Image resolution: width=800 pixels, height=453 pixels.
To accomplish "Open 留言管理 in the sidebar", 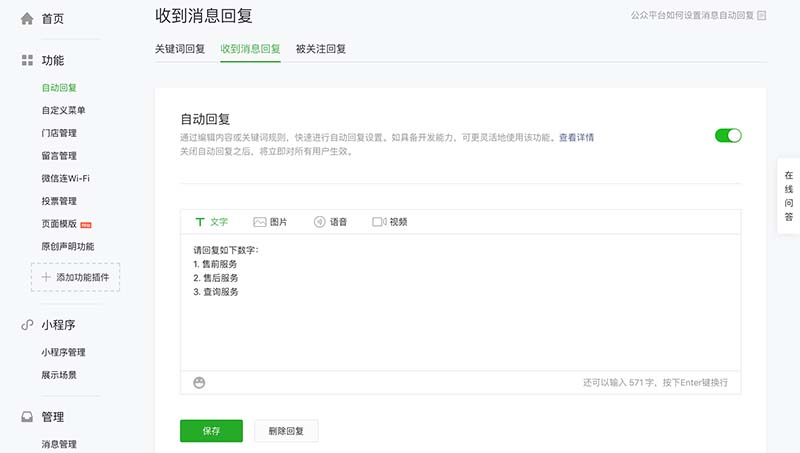I will click(59, 156).
